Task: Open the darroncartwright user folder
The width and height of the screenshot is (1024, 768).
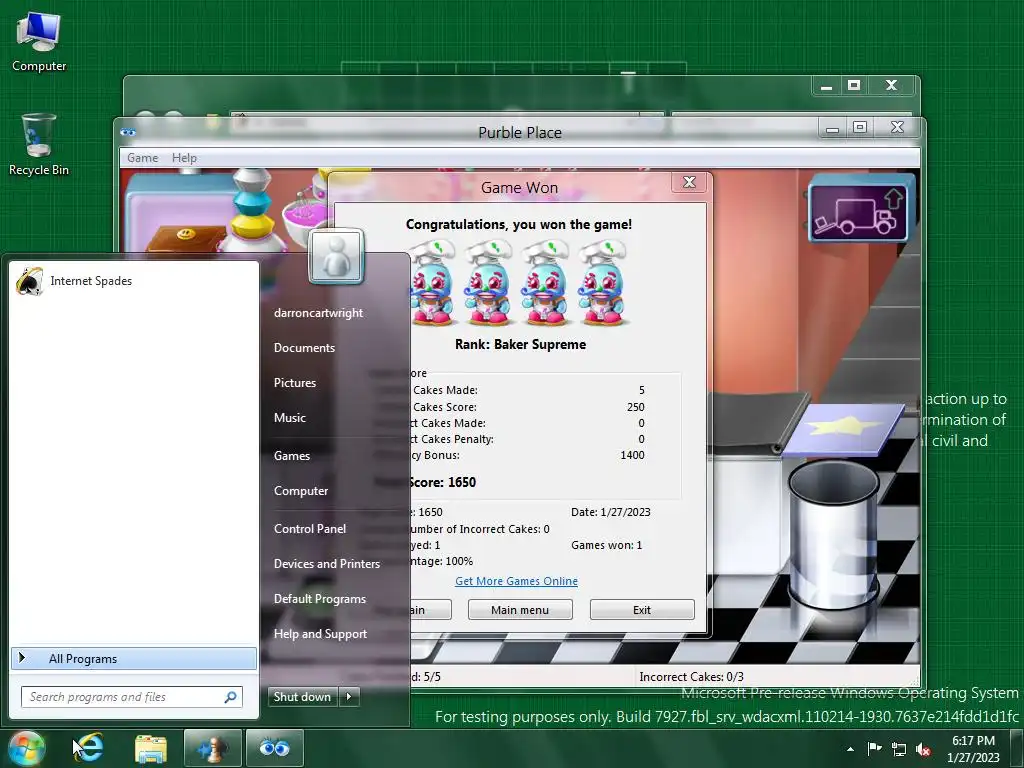Action: click(x=319, y=313)
